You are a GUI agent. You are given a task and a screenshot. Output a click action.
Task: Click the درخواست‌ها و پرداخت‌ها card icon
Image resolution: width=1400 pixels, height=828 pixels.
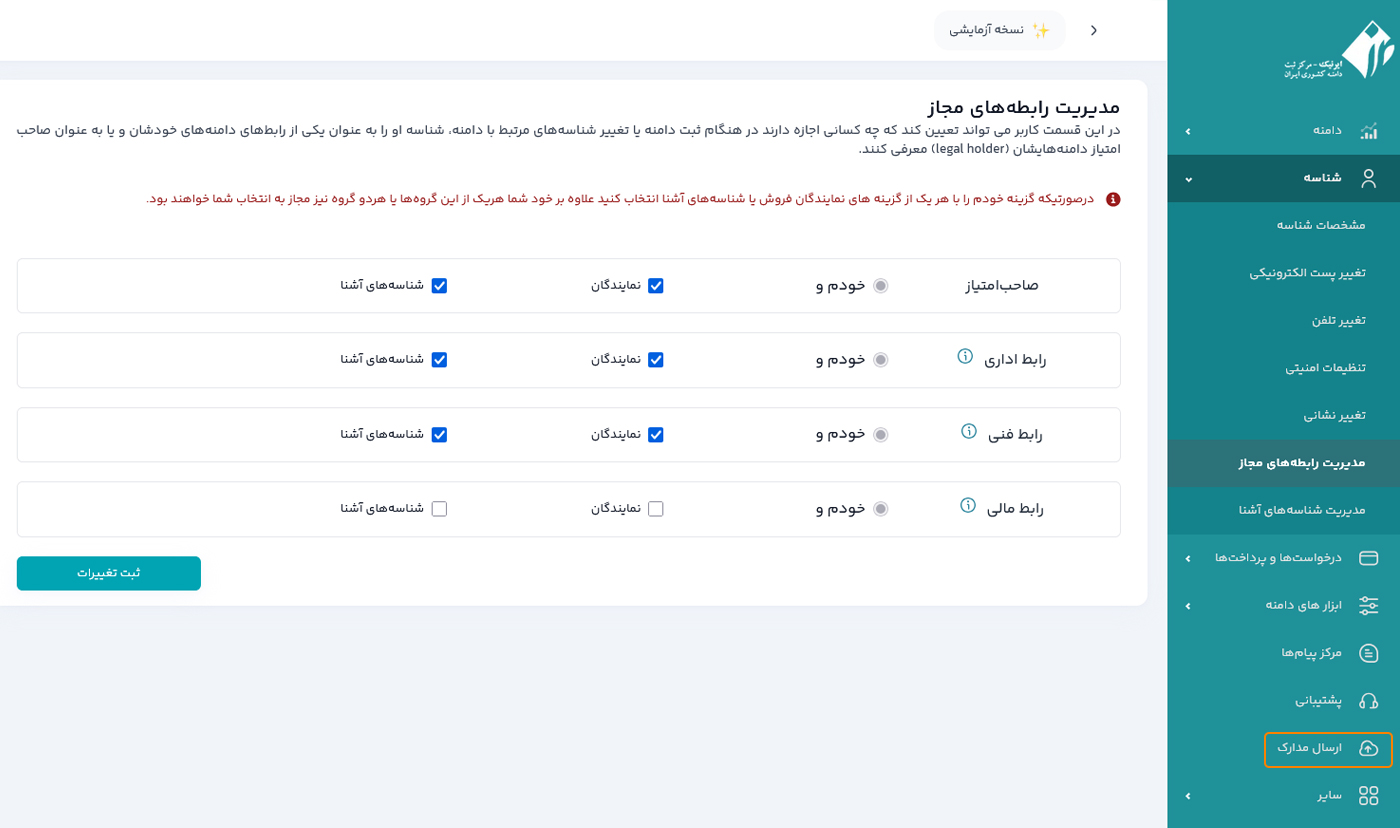tap(1368, 558)
